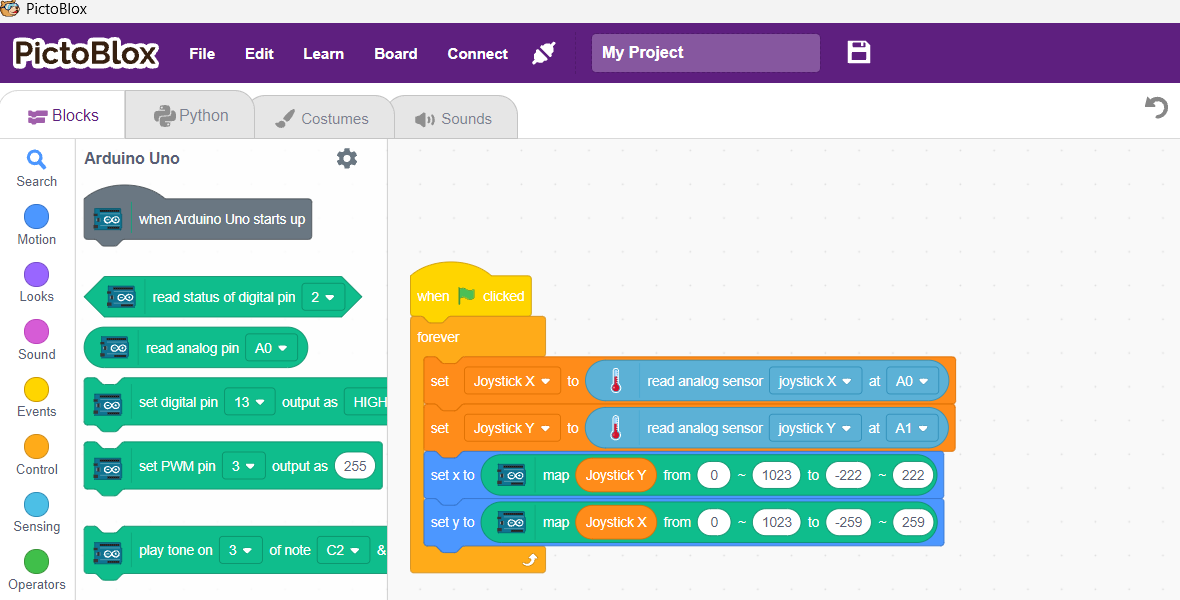The width and height of the screenshot is (1180, 600).
Task: Open variable Joystick Y dropdown in set block
Action: point(512,428)
